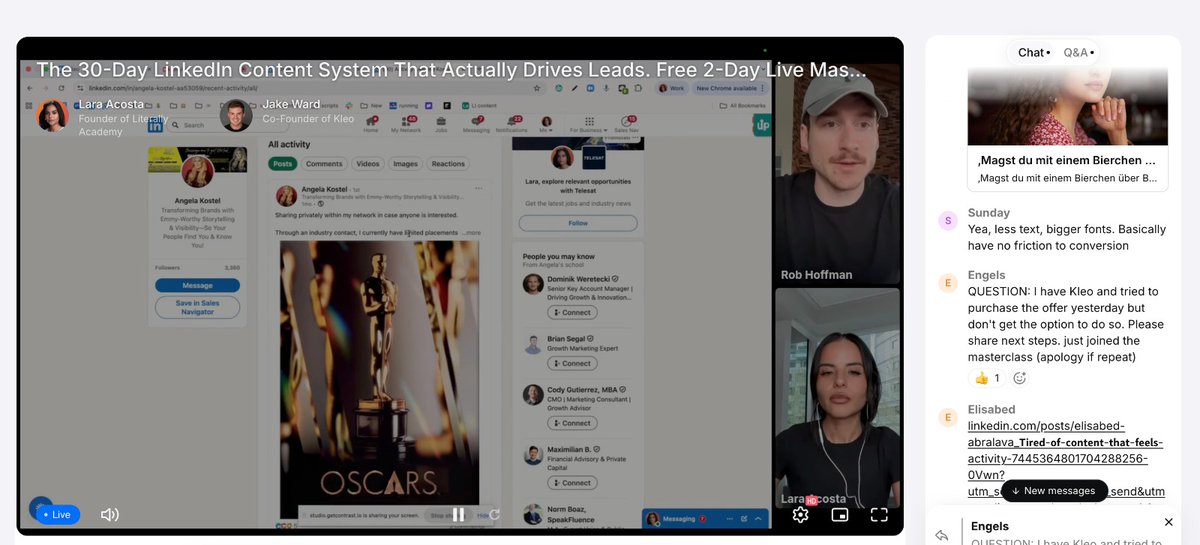
Task: Open Sales Nav icon in LinkedIn
Action: (x=626, y=125)
